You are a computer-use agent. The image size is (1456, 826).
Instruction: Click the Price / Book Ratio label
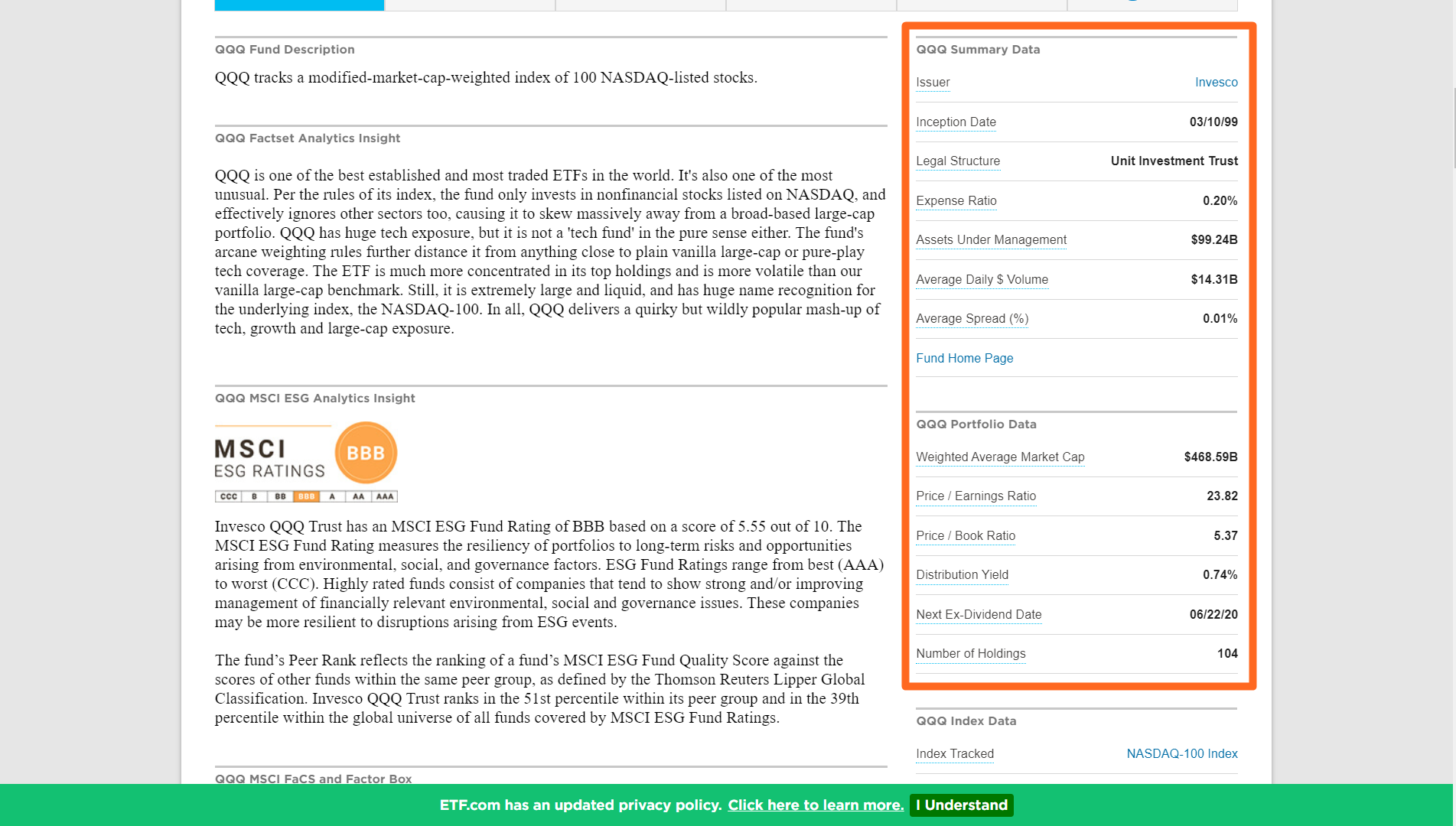(x=966, y=535)
